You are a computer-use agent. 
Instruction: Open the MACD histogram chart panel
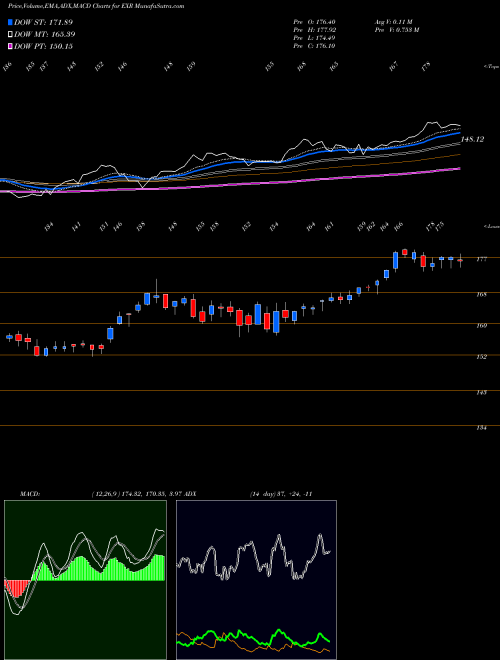85,580
